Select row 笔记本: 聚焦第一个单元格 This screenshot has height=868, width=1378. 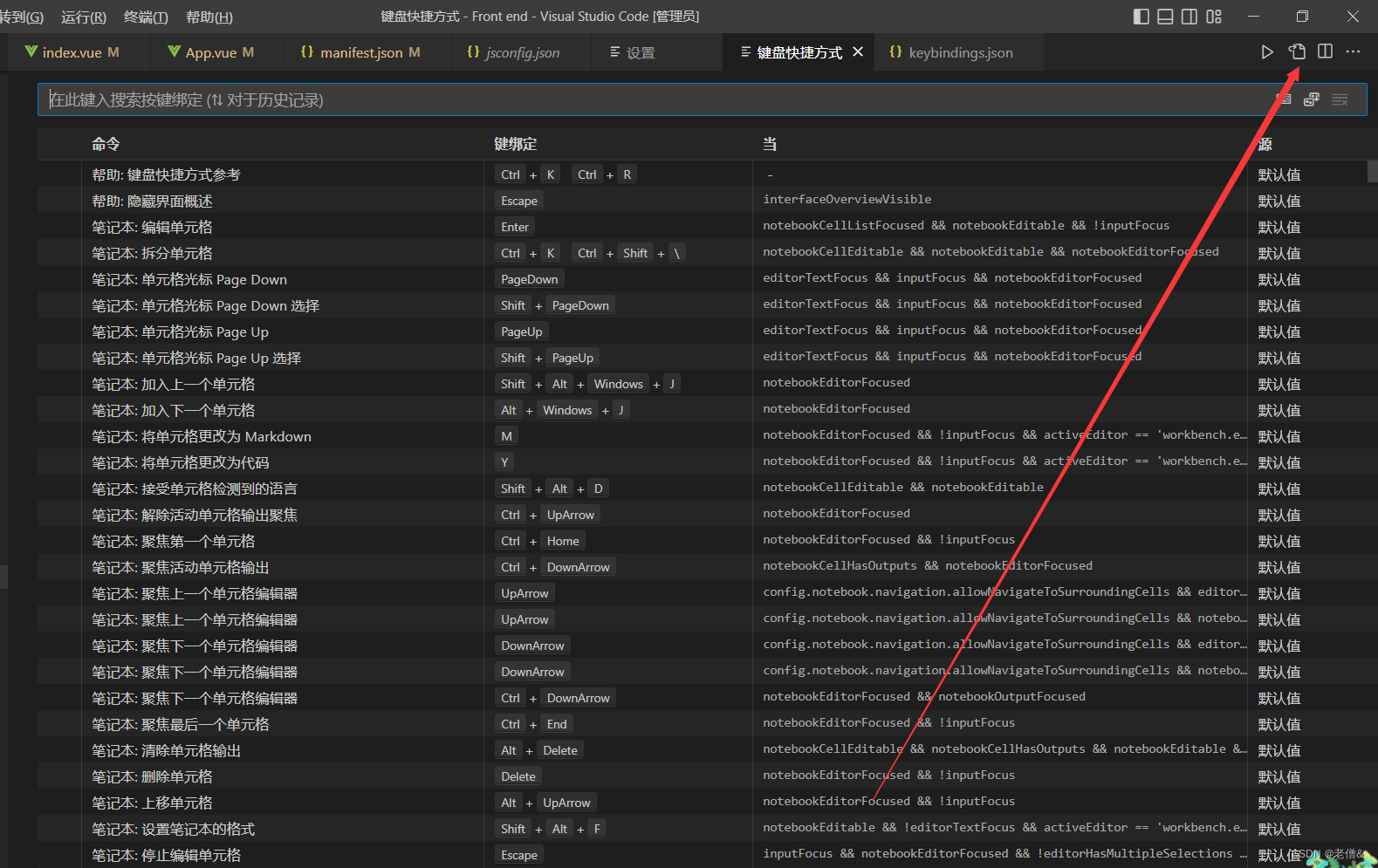[x=703, y=541]
